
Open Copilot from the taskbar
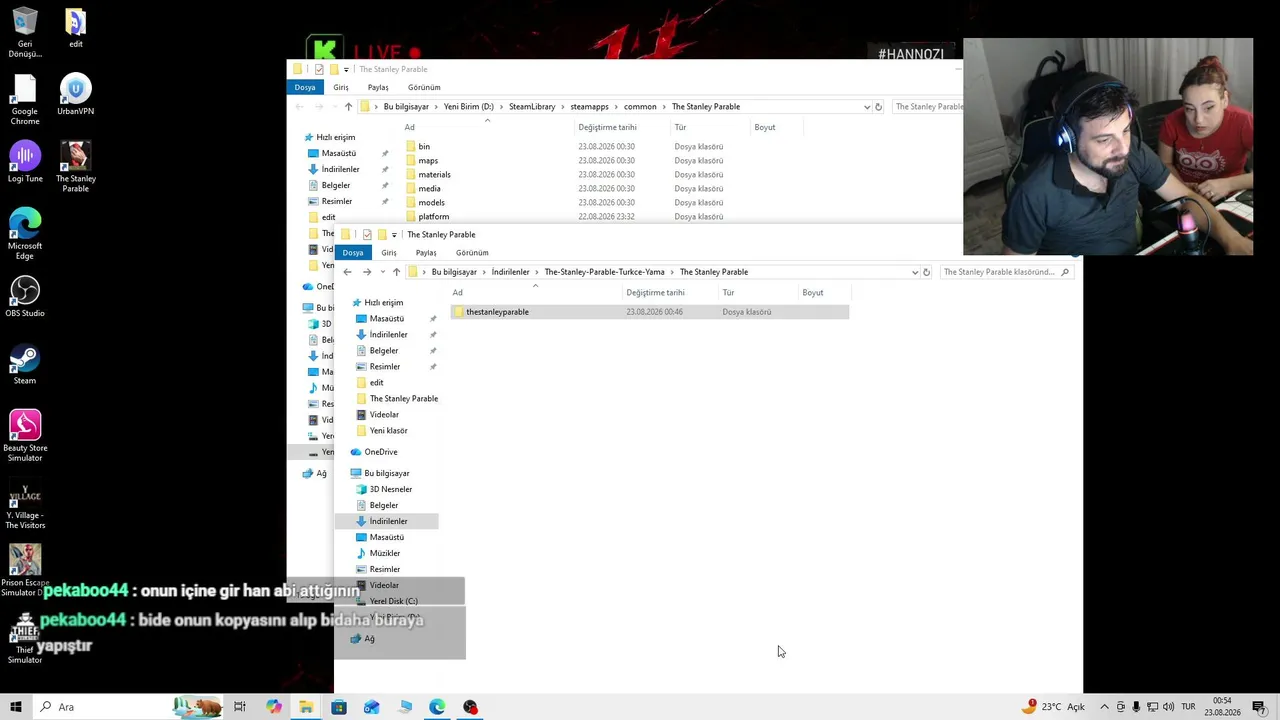pyautogui.click(x=273, y=707)
